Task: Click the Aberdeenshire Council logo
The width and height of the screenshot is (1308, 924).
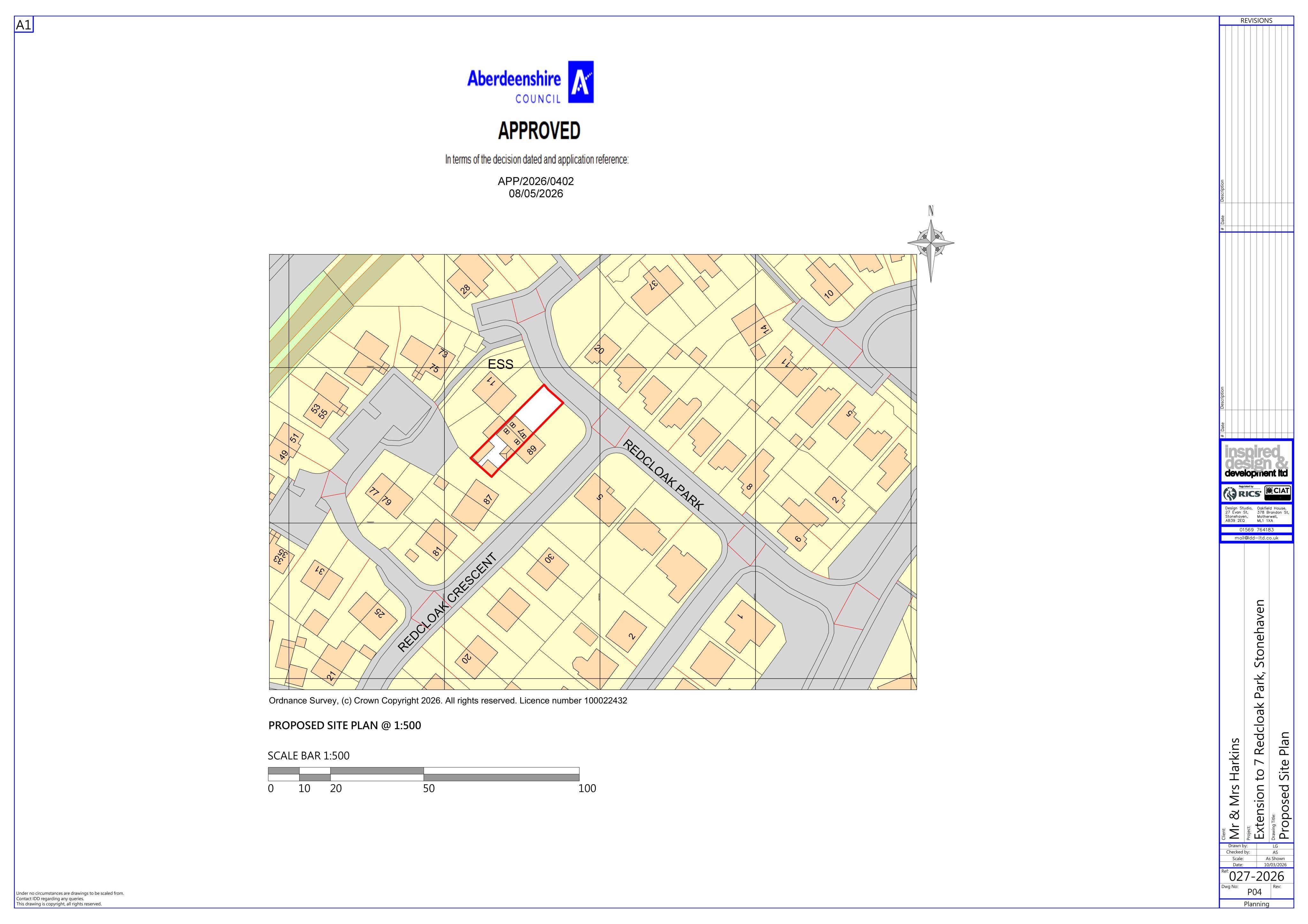Action: click(530, 83)
